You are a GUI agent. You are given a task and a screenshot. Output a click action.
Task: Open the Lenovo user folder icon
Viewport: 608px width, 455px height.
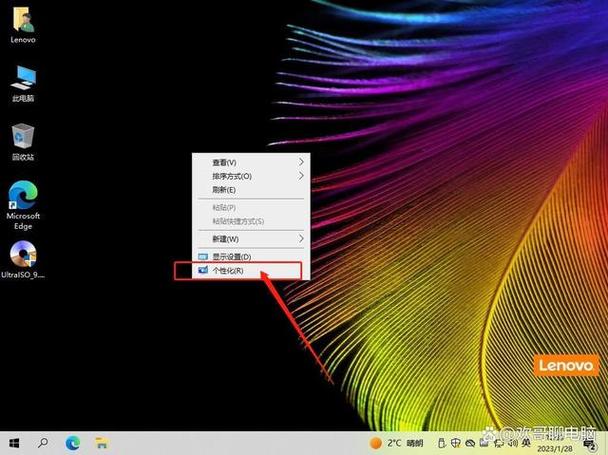coord(23,25)
